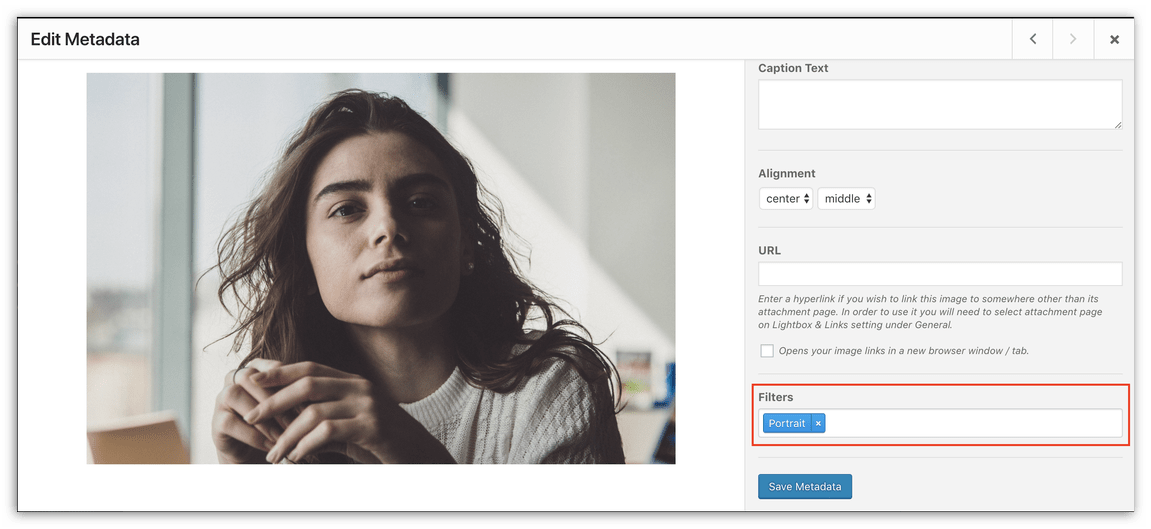Click the Alignment section label
The height and width of the screenshot is (529, 1151).
coord(787,174)
